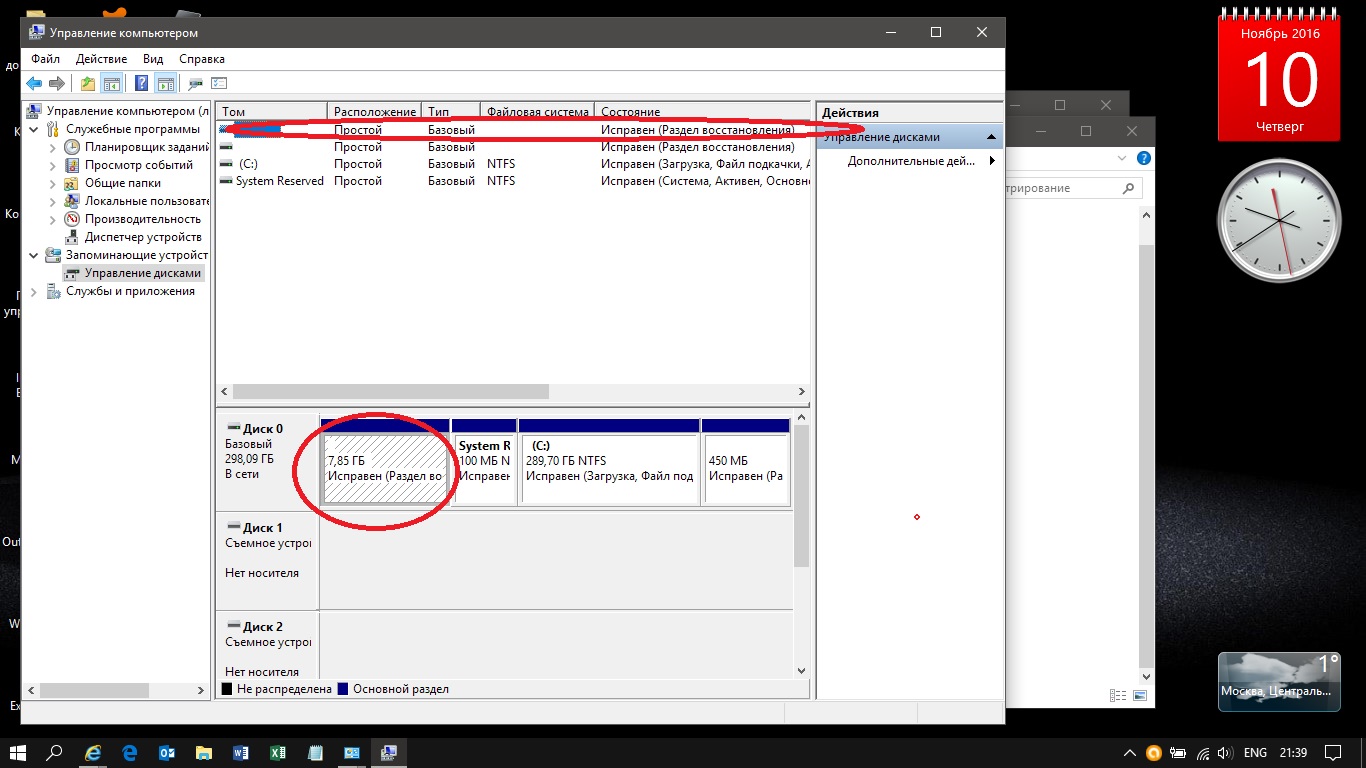Open Microsoft Word from the taskbar
This screenshot has height=768, width=1366.
240,753
